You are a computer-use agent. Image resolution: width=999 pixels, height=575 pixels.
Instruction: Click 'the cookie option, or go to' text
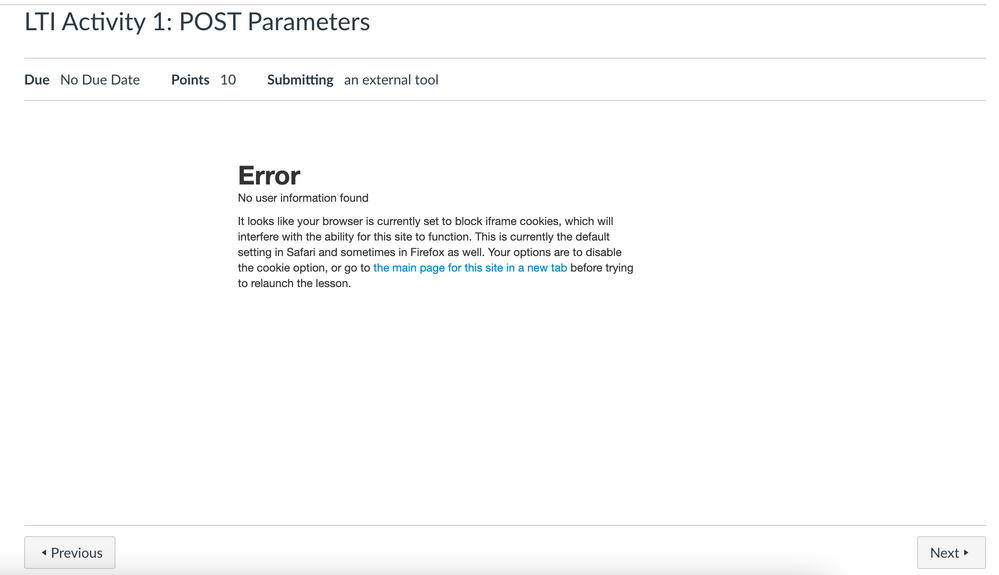tap(304, 268)
